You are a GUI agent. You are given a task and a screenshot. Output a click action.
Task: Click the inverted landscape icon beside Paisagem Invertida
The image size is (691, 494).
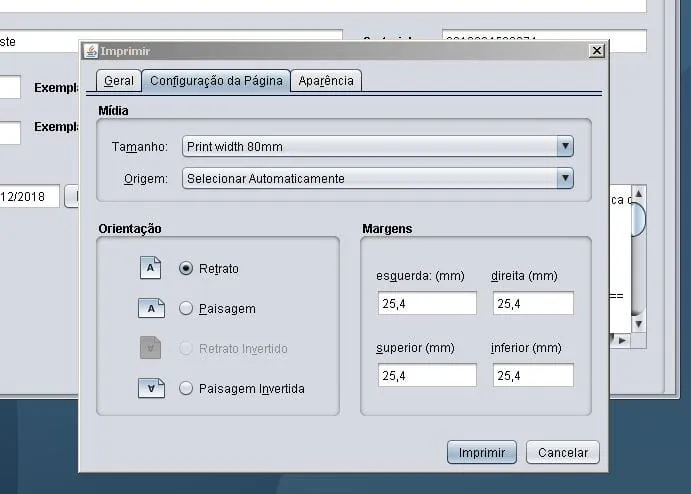[x=152, y=388]
